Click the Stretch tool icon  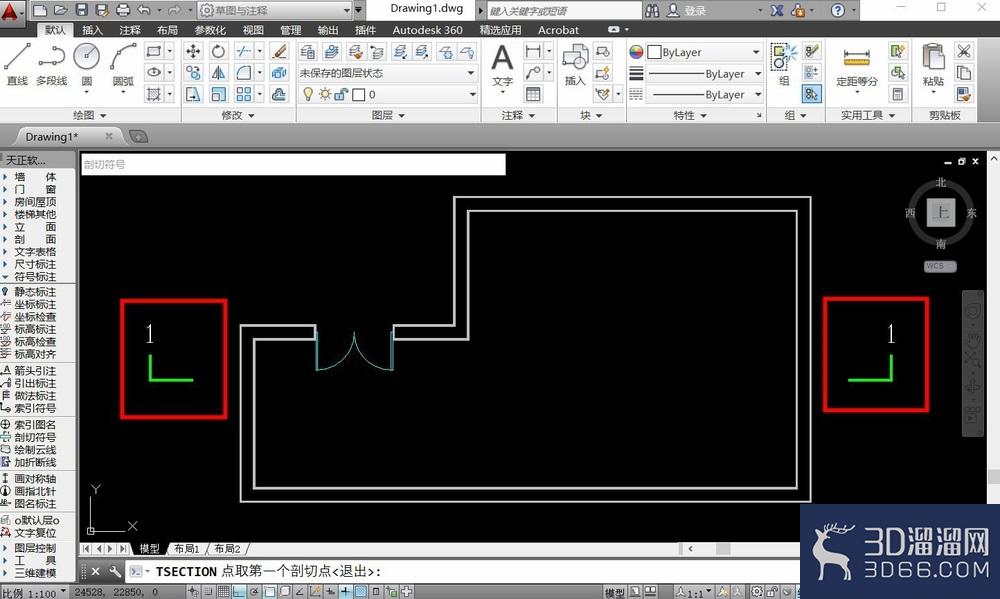(193, 94)
